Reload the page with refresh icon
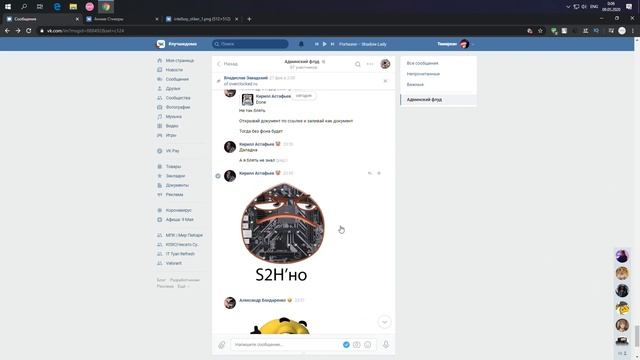The height and width of the screenshot is (360, 640). pos(29,31)
